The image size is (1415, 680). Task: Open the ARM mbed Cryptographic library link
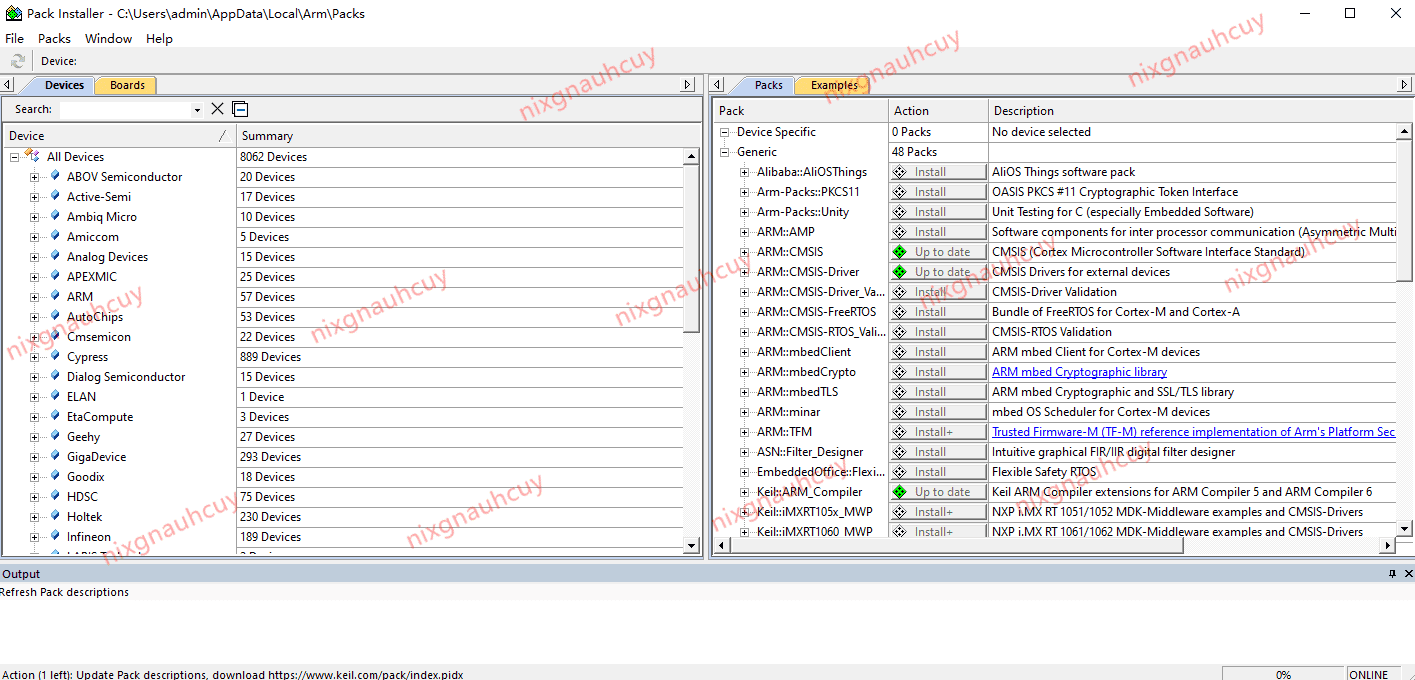[1079, 372]
